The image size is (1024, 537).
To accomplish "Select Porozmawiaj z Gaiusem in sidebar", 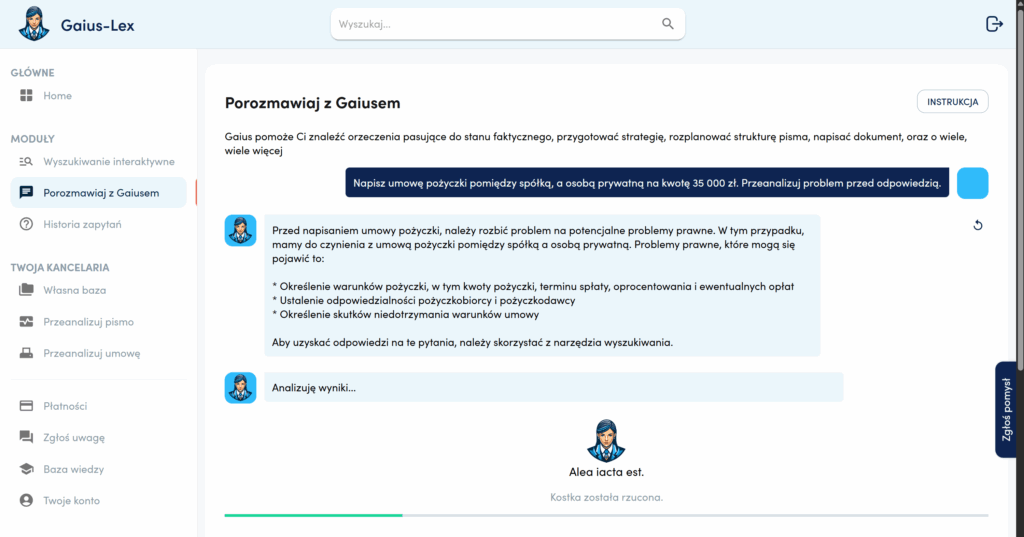I will click(x=99, y=193).
